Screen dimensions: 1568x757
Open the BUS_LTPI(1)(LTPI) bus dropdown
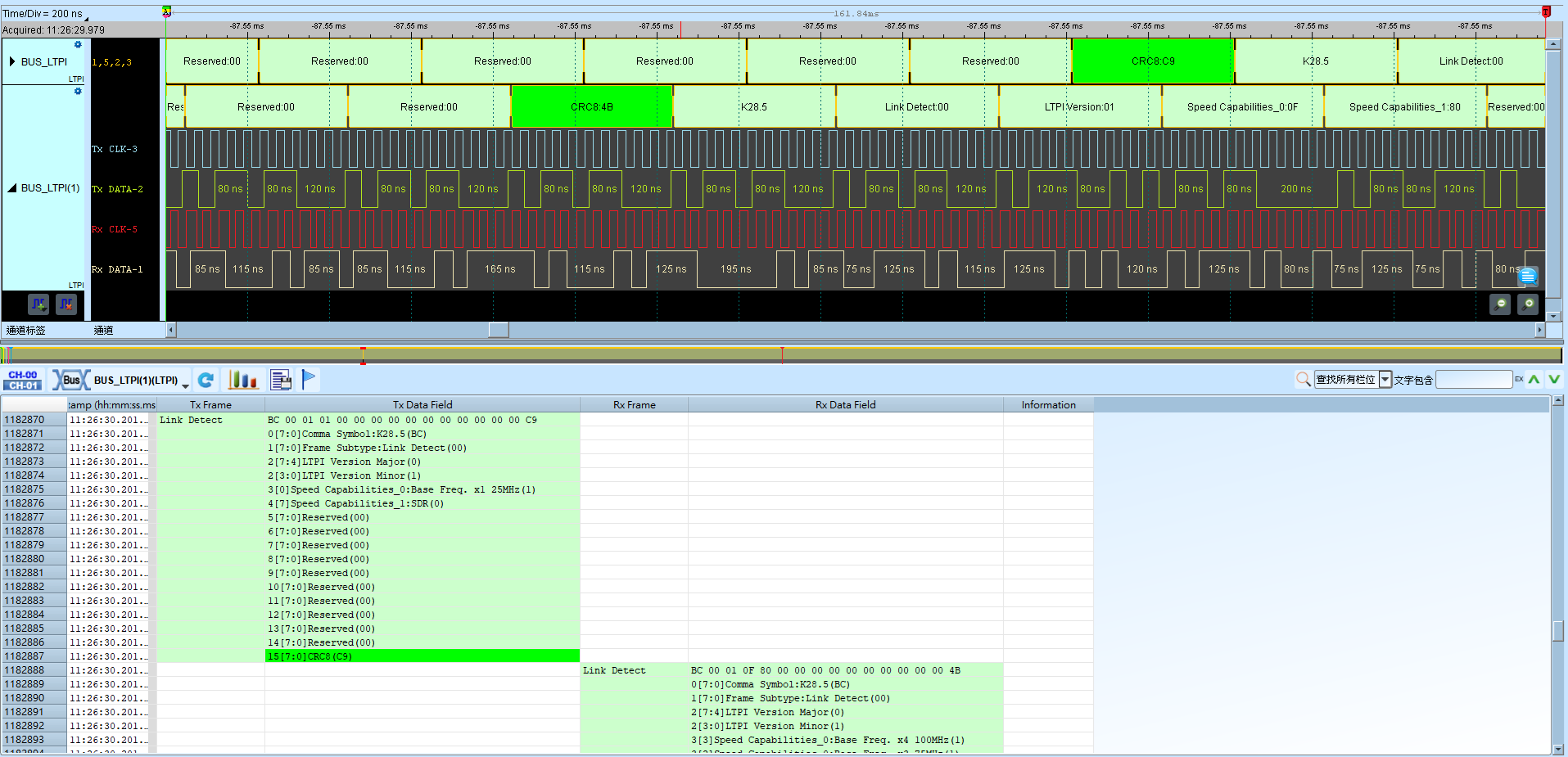point(186,385)
